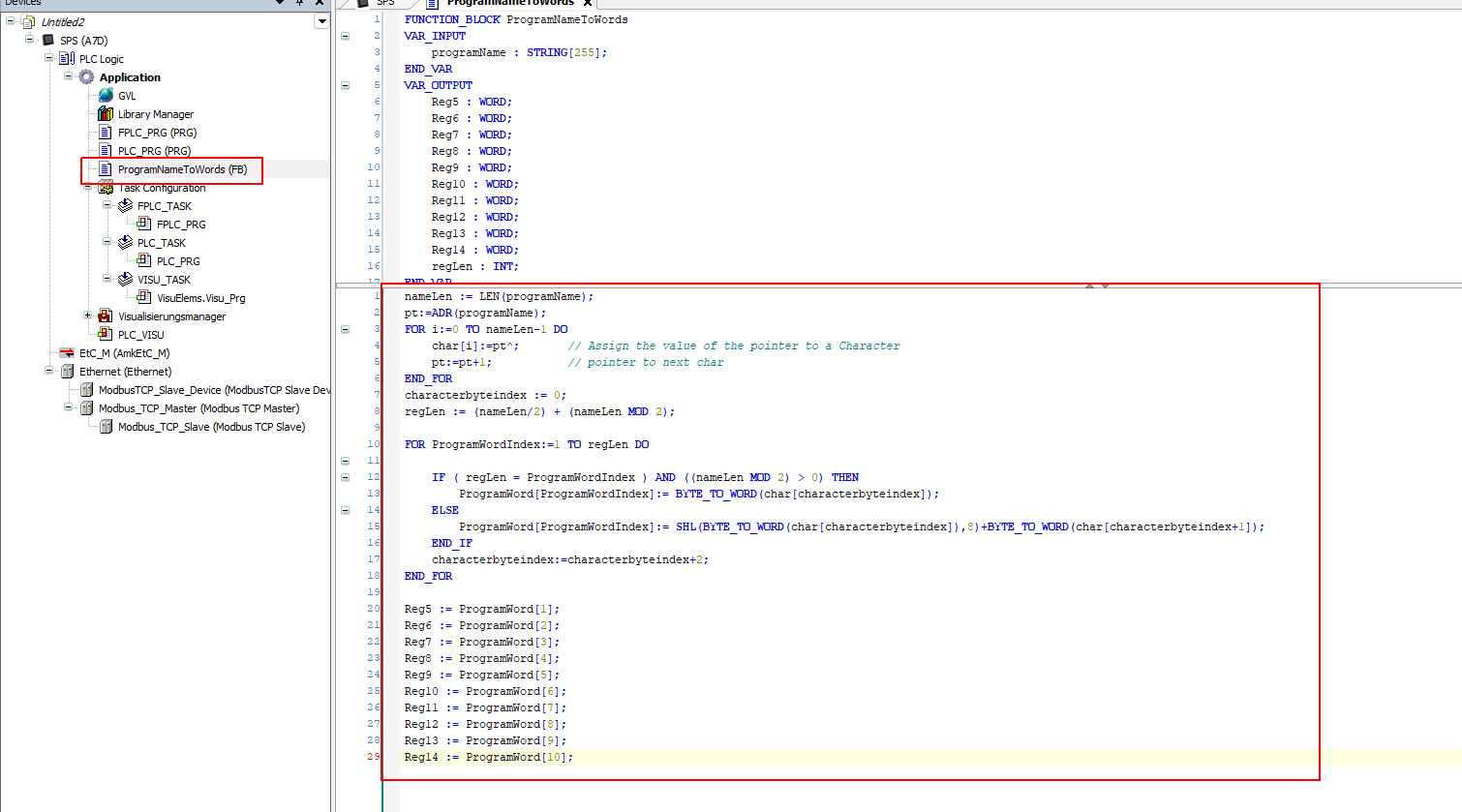Image resolution: width=1462 pixels, height=812 pixels.
Task: Select PLC_PRG (PRG) document icon
Action: click(x=106, y=151)
